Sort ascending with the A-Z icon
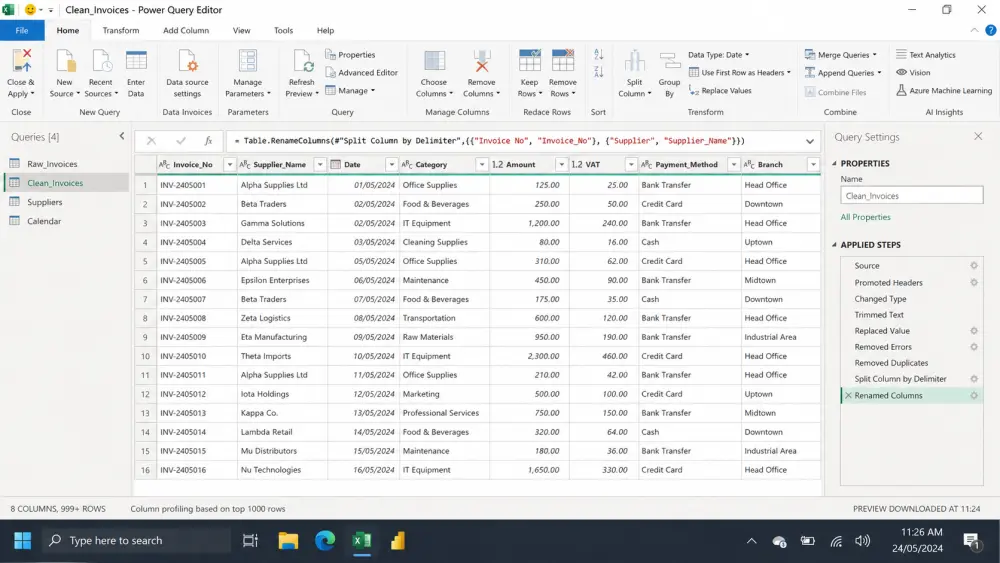Screen dimensions: 1000x563 tap(598, 55)
